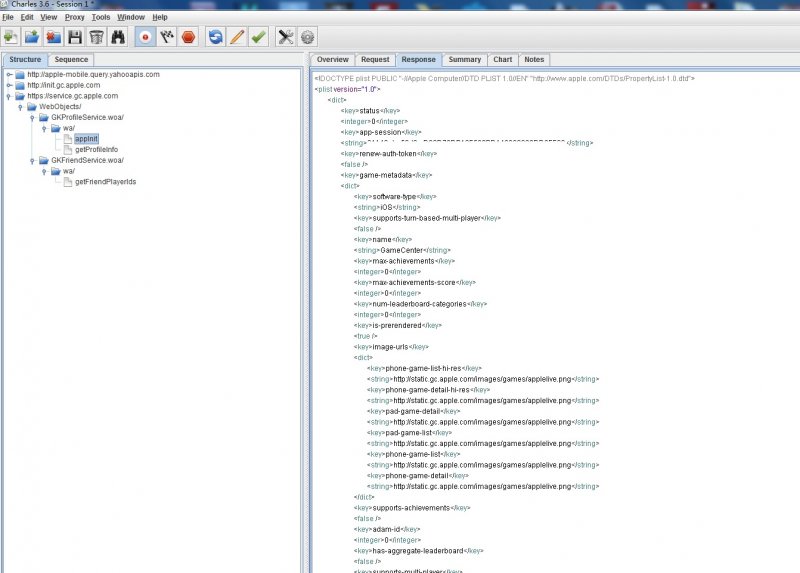This screenshot has width=800, height=573.
Task: Open Tools via wrench and screwdriver icon
Action: (286, 37)
